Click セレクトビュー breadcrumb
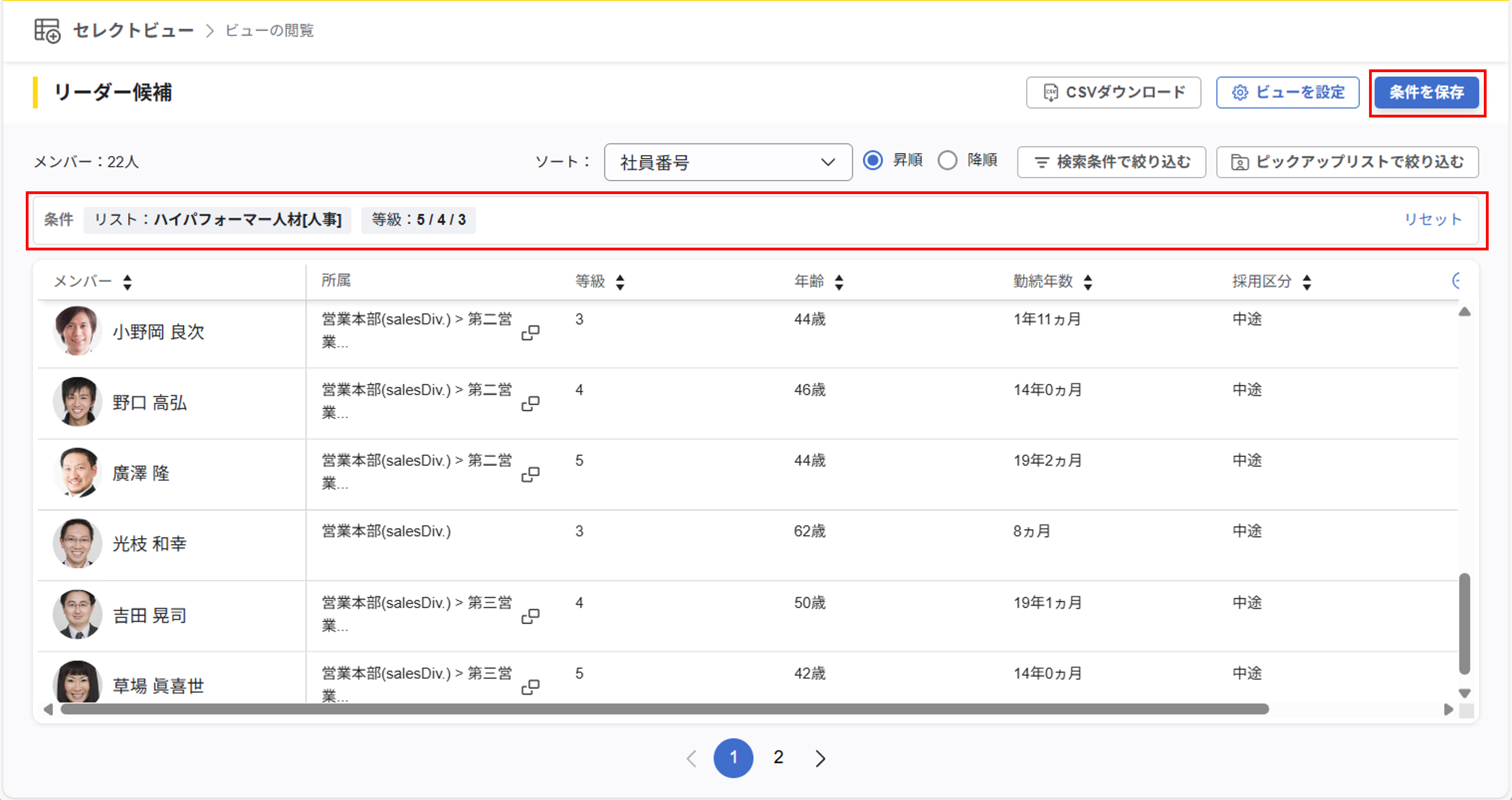Image resolution: width=1512 pixels, height=800 pixels. coord(133,31)
